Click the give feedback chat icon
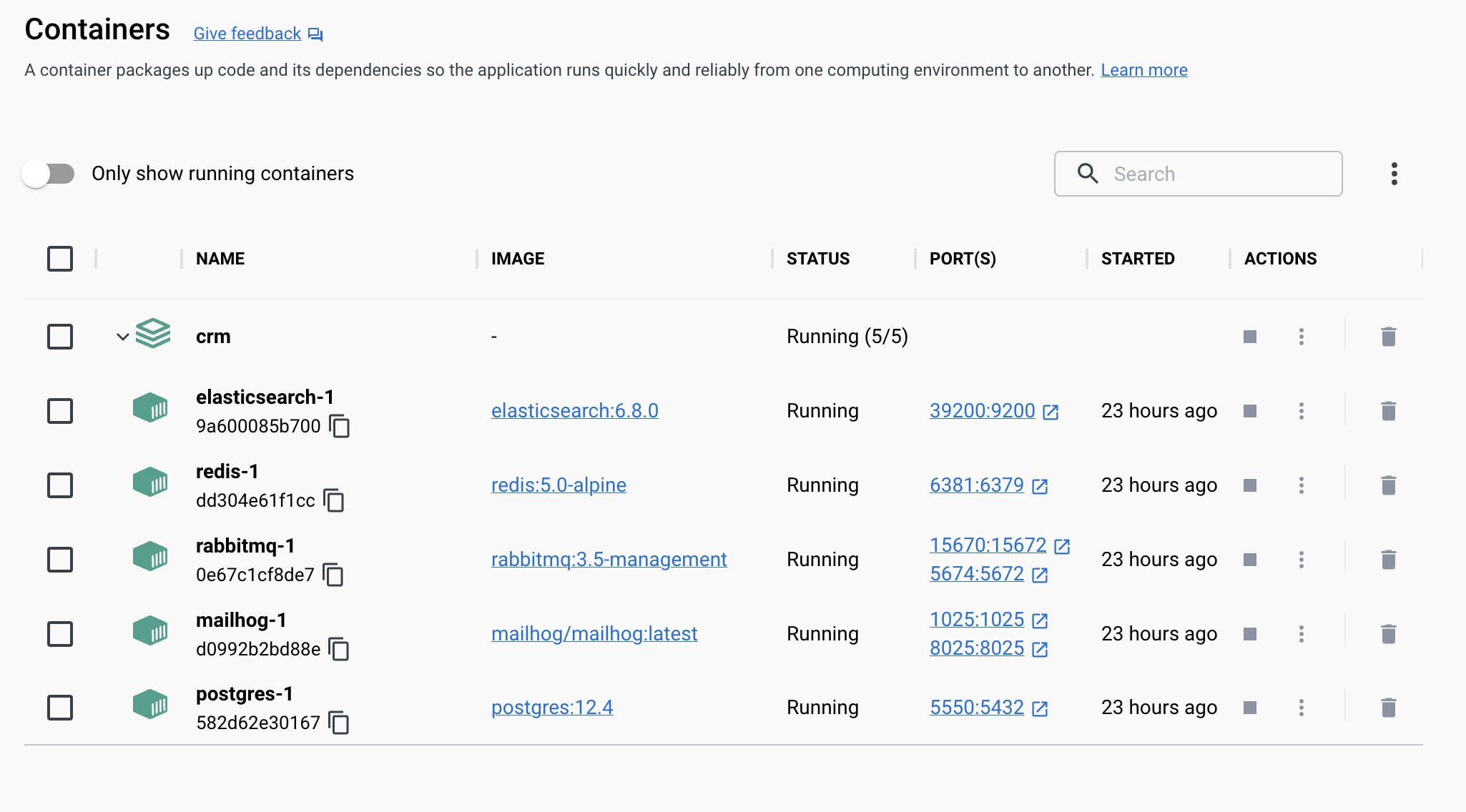This screenshot has width=1466, height=812. click(315, 34)
